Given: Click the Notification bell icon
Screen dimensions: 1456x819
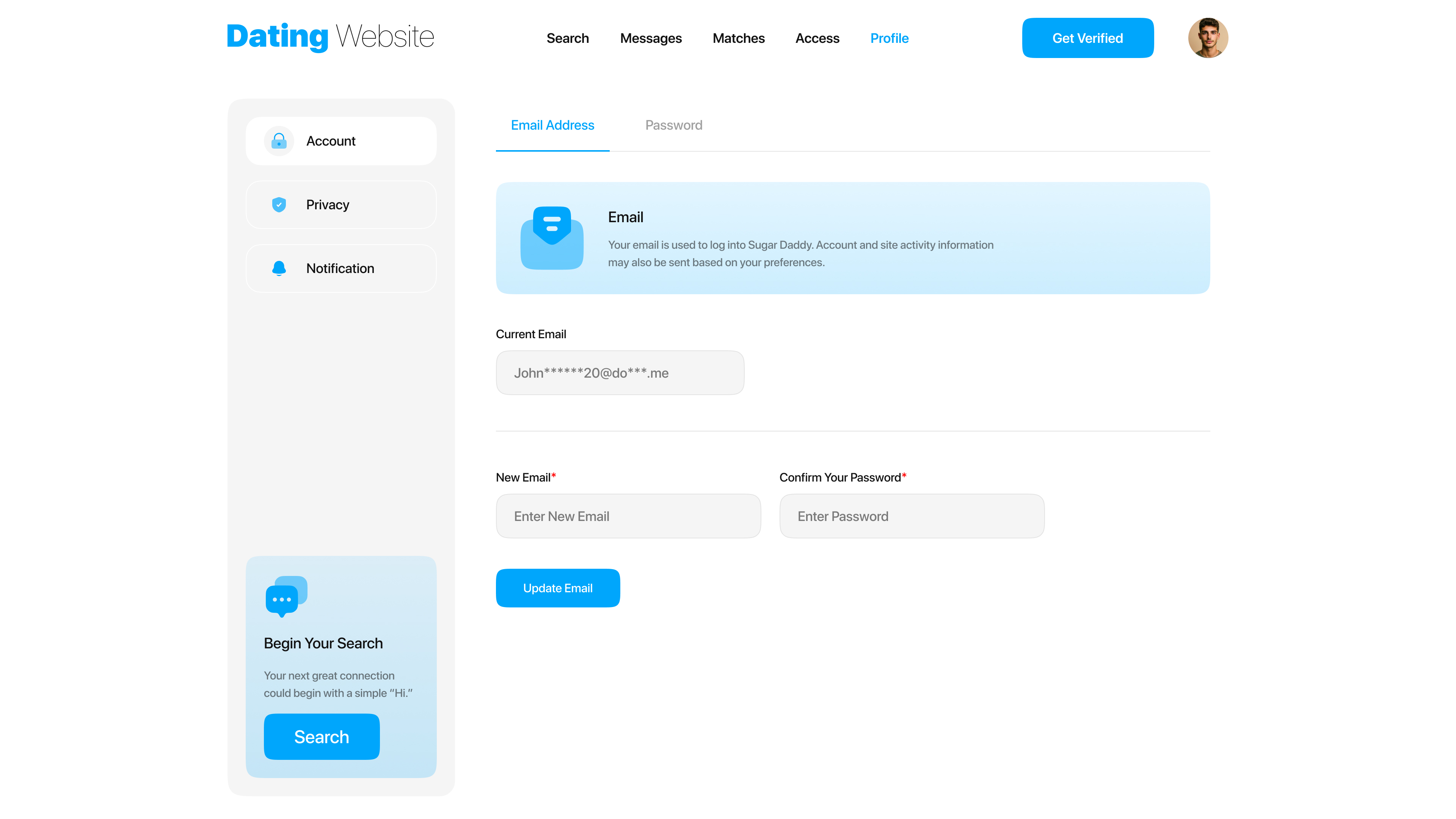Looking at the screenshot, I should (x=279, y=268).
